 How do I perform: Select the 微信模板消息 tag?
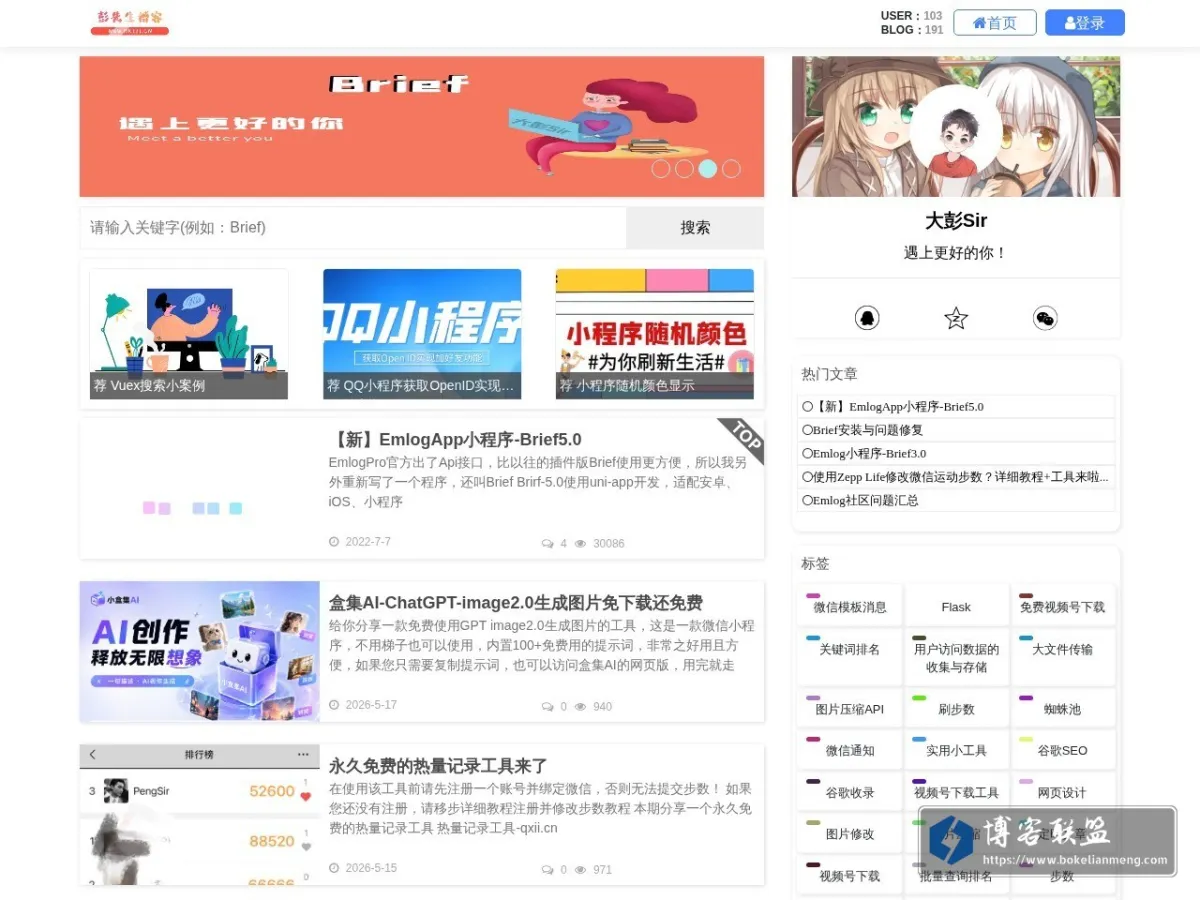(850, 606)
